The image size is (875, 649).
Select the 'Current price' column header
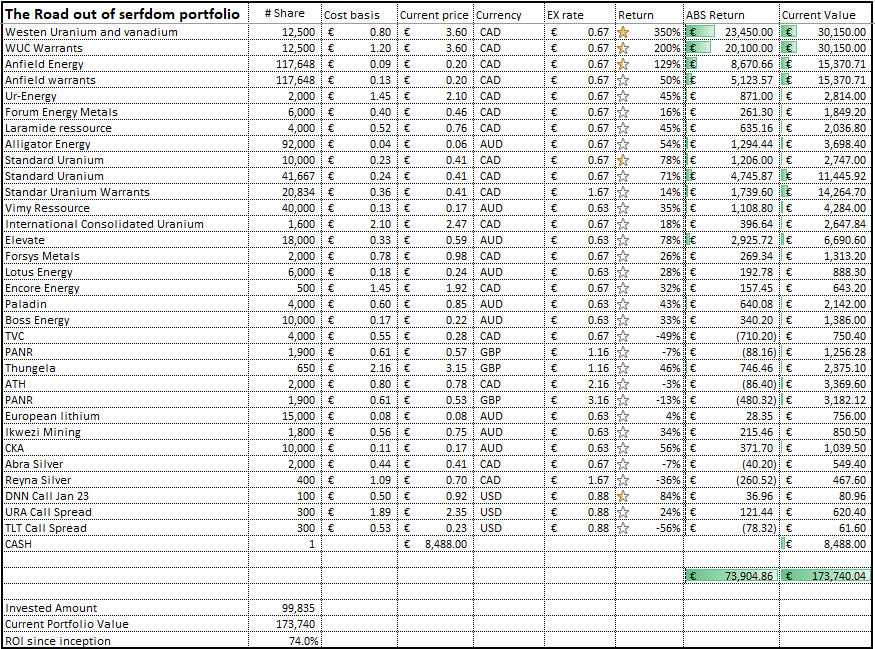coord(435,15)
